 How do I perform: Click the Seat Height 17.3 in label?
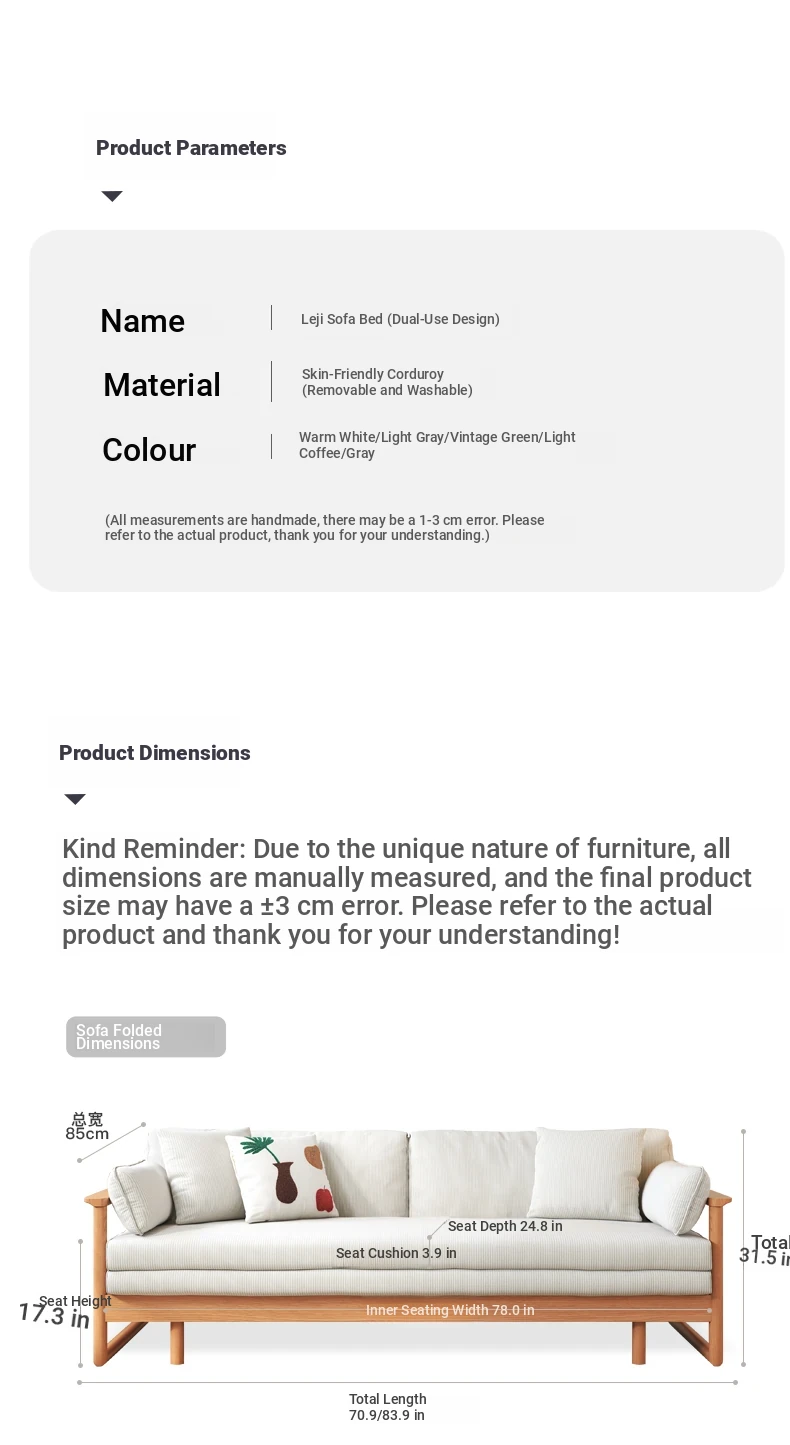65,1310
